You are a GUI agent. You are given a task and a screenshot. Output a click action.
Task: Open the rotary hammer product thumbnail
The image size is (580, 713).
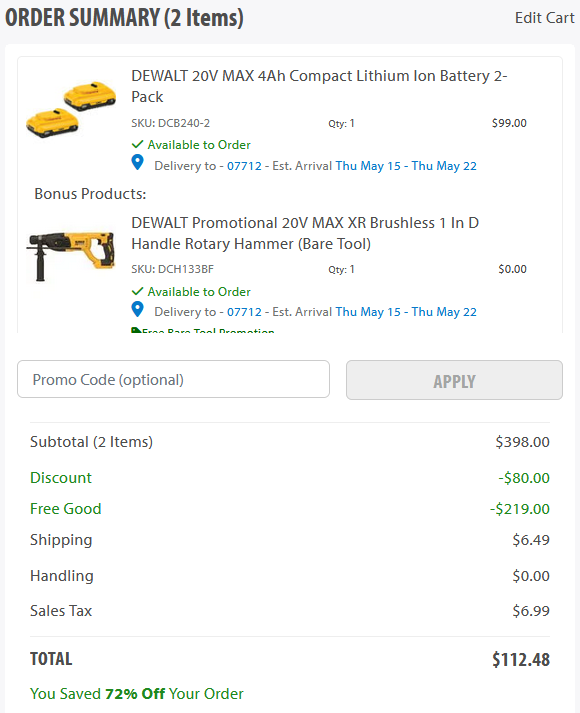pos(71,256)
